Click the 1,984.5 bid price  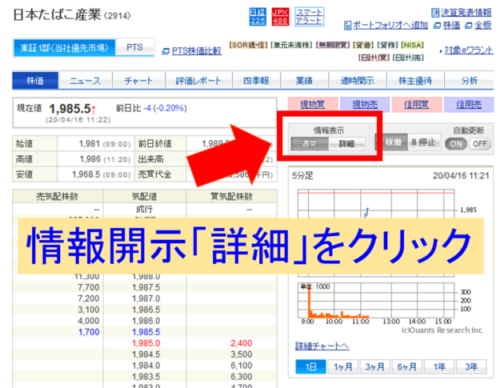[146, 354]
